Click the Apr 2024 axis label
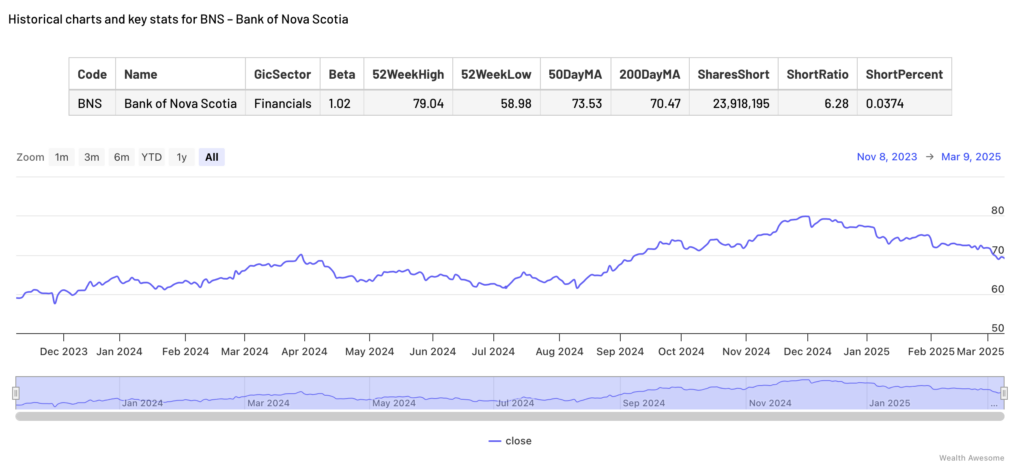Viewport: 1024px width, 474px height. (304, 351)
